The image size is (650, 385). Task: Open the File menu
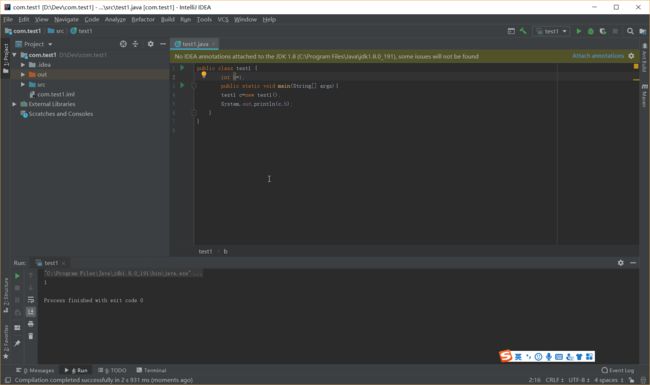[8, 19]
